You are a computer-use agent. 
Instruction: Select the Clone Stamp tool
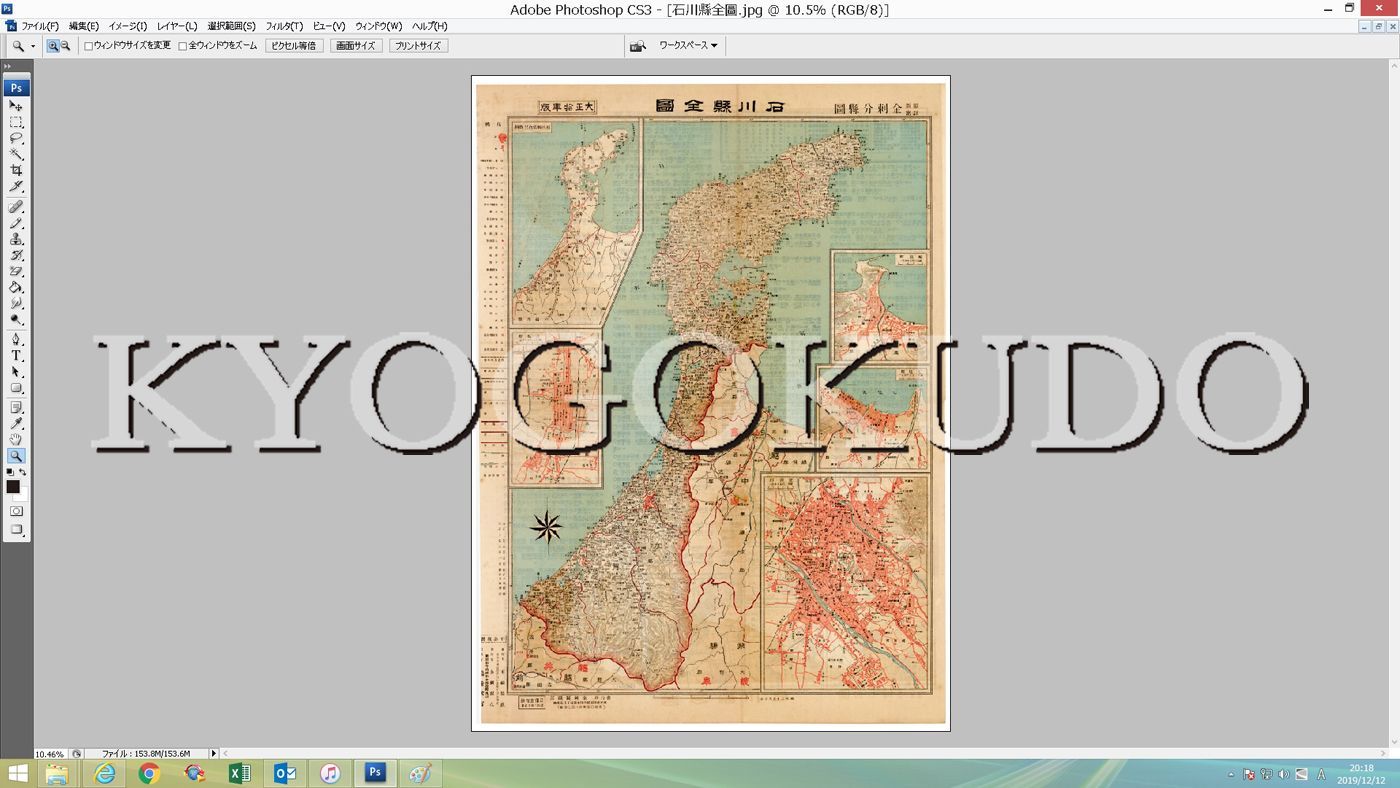coord(16,239)
